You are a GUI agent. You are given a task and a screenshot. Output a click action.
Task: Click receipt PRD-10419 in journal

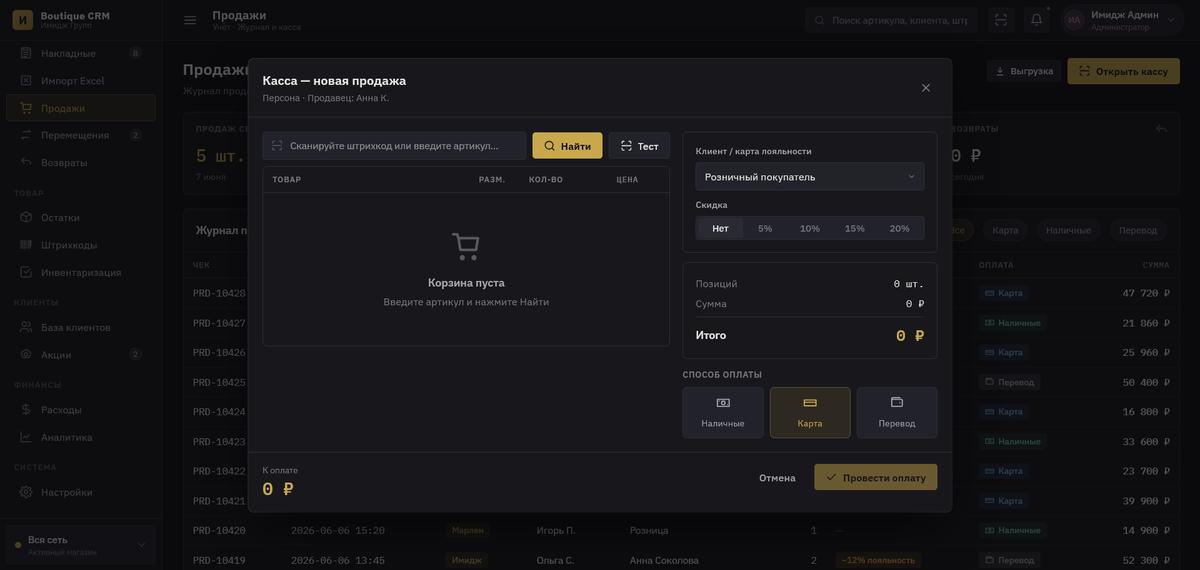pyautogui.click(x=219, y=560)
